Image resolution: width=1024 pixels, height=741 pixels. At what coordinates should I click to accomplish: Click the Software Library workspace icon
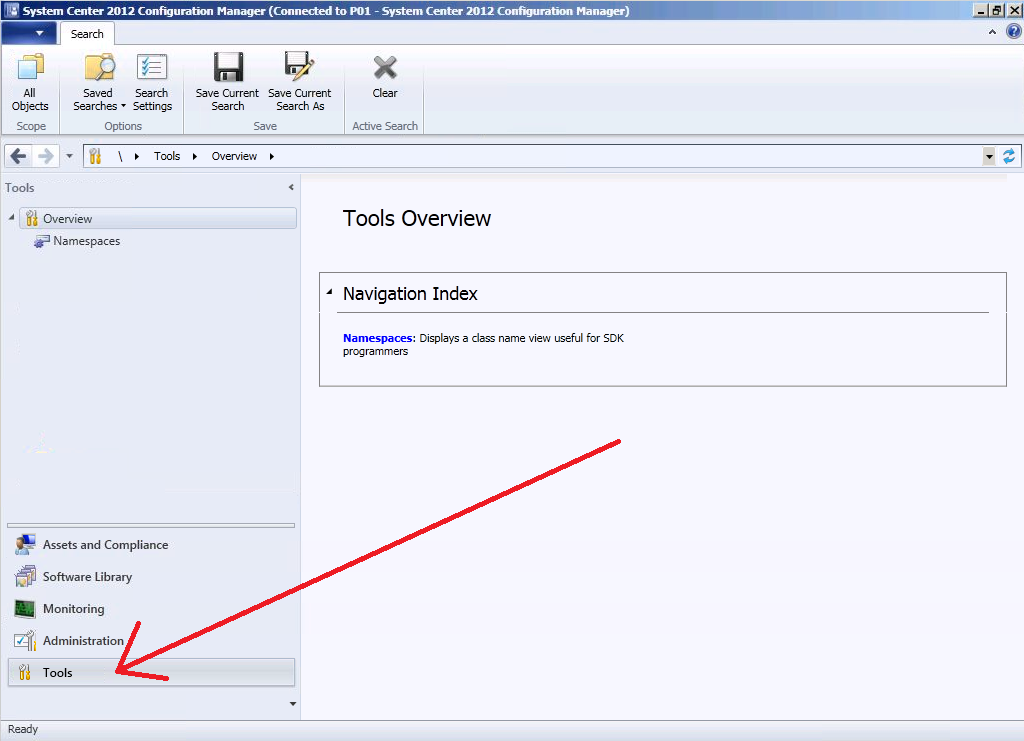(x=25, y=576)
